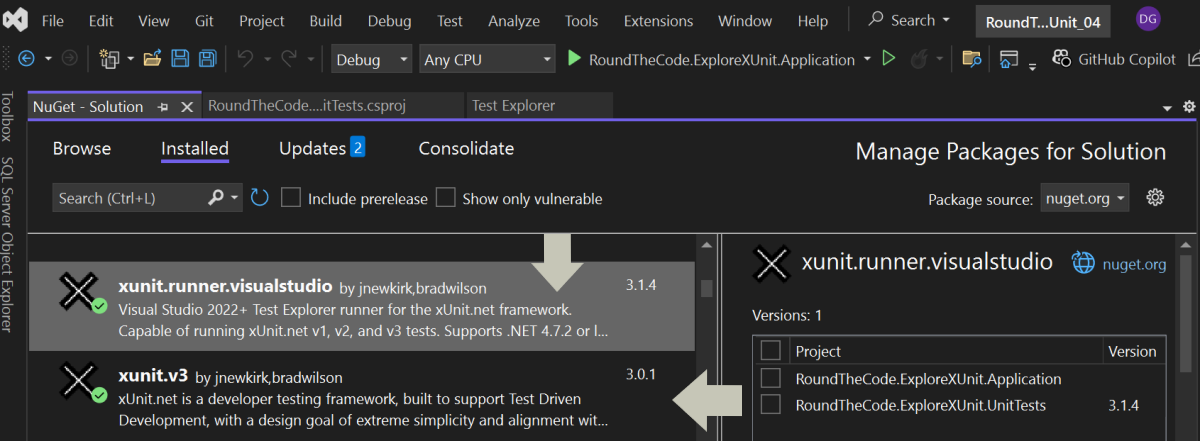Select the xunit.v3 package in list
Image resolution: width=1200 pixels, height=441 pixels.
pos(360,395)
